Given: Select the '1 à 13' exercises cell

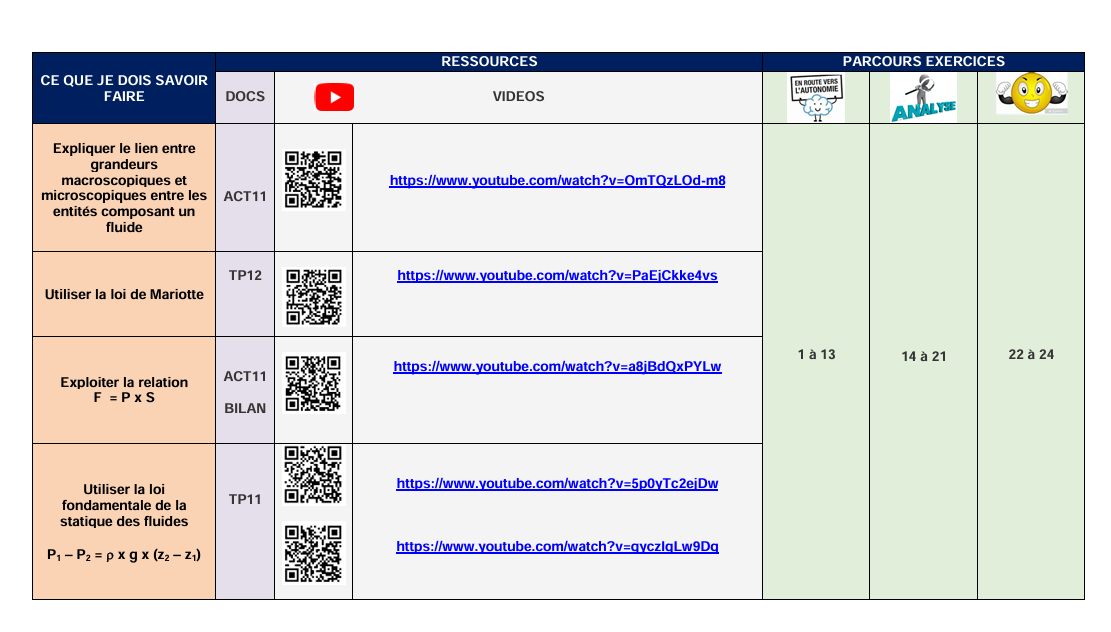Looking at the screenshot, I should tap(816, 355).
